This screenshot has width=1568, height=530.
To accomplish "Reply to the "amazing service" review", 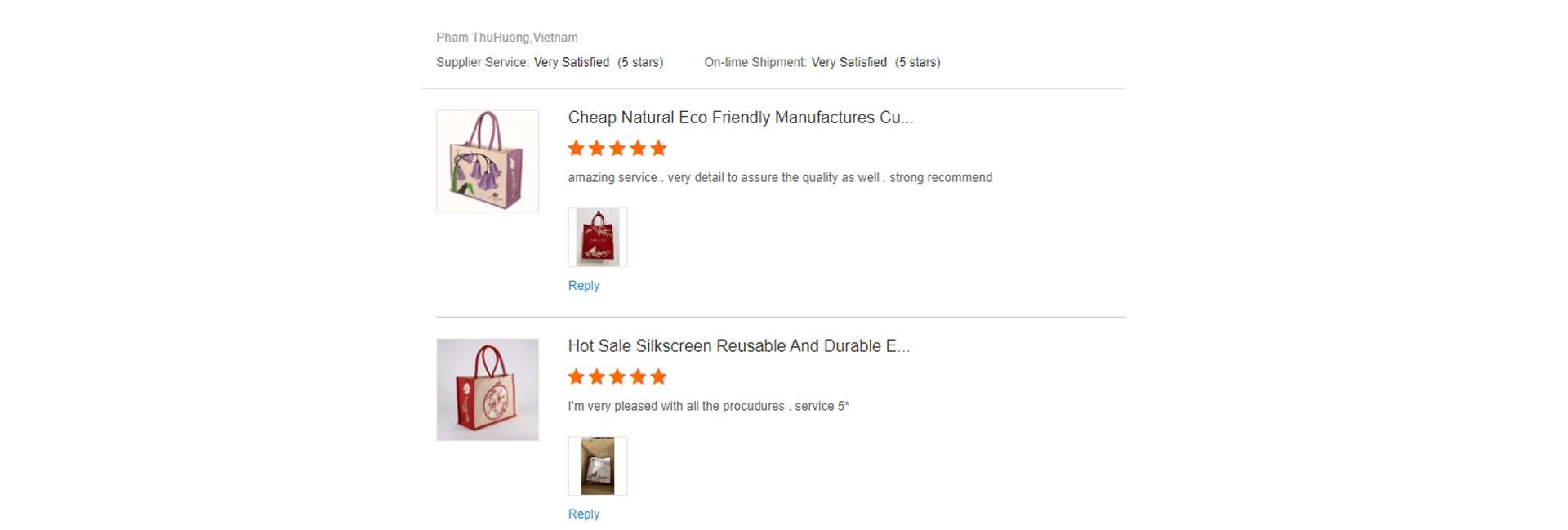I will click(584, 286).
